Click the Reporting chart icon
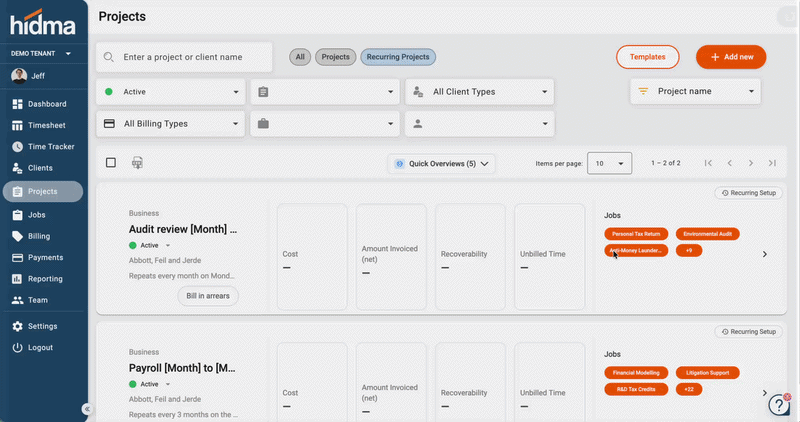This screenshot has width=800, height=422. (17, 279)
